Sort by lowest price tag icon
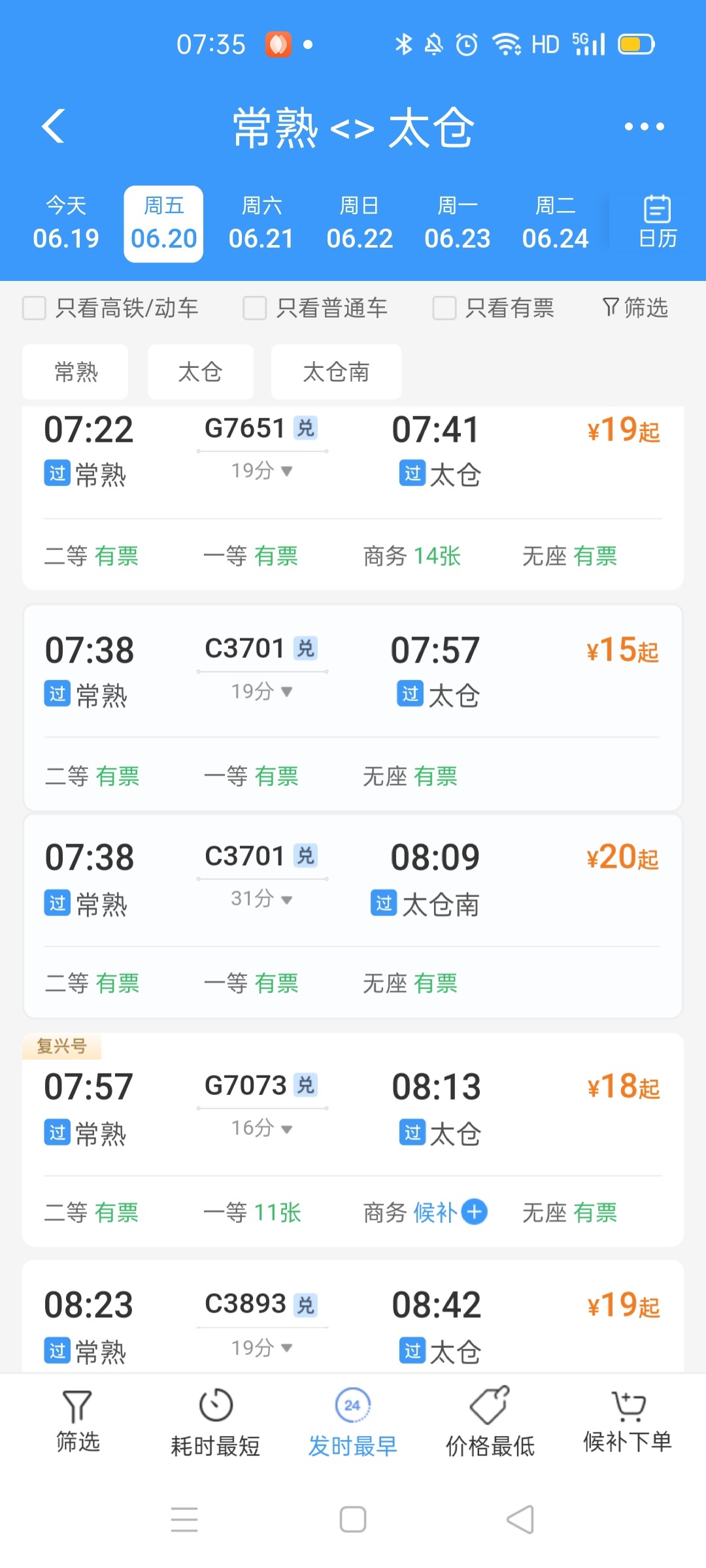 coord(490,1406)
